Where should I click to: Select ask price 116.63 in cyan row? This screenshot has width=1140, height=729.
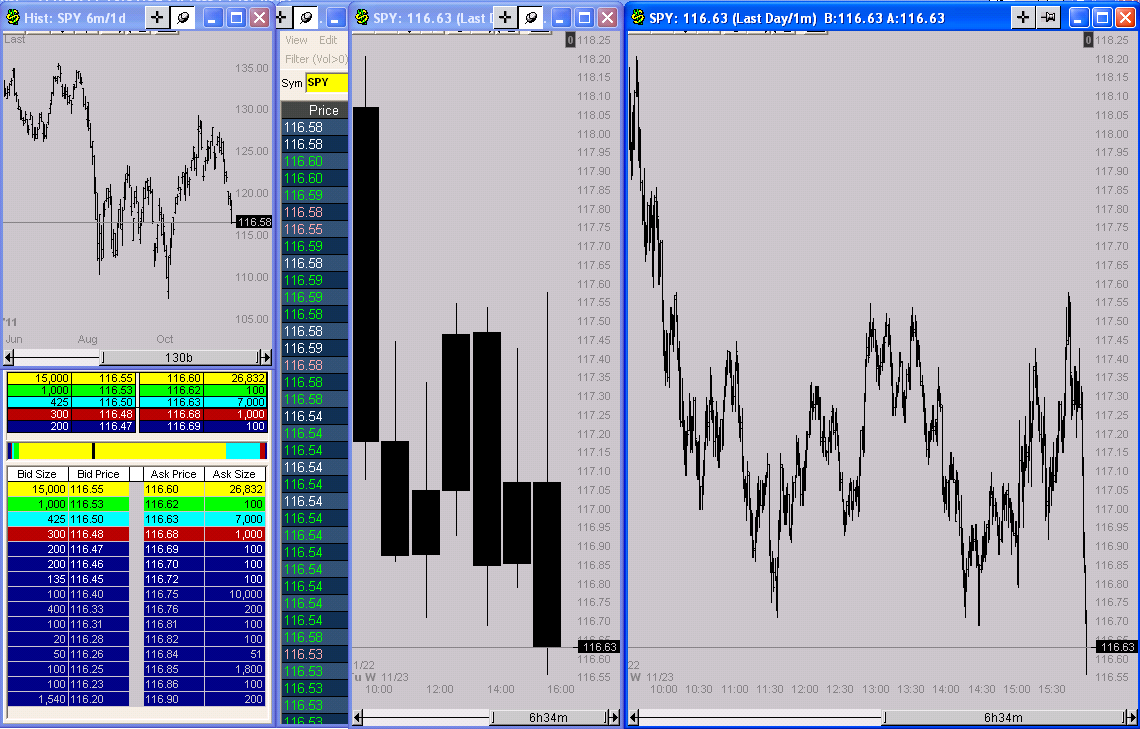(174, 519)
